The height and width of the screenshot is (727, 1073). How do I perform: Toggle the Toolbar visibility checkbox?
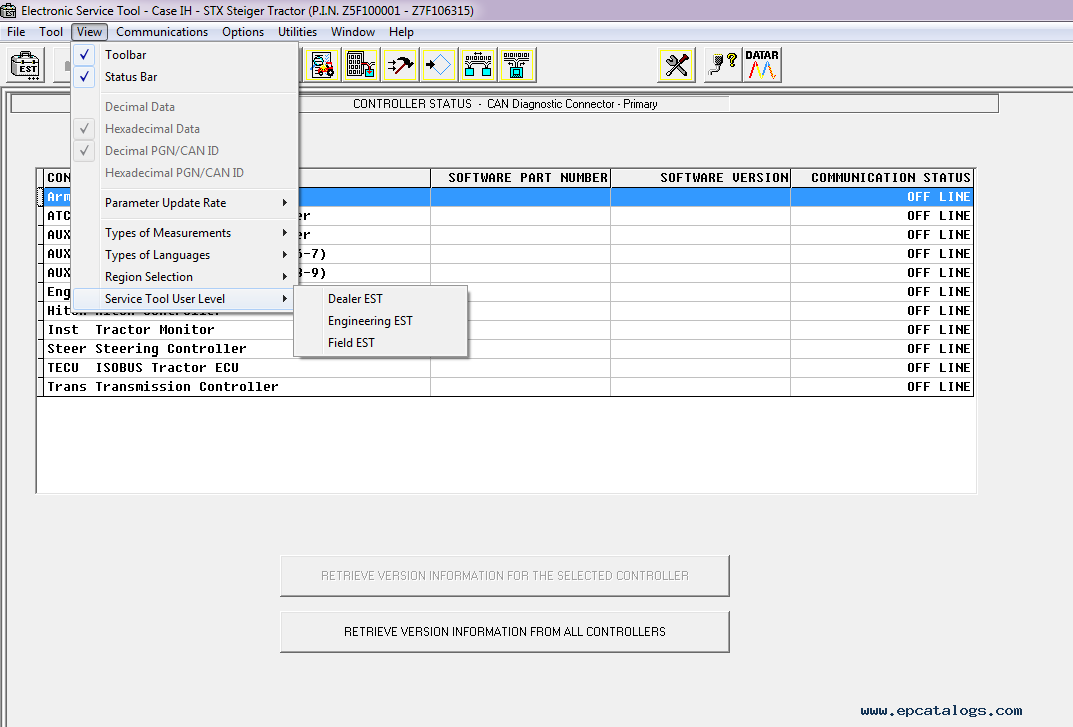[84, 54]
